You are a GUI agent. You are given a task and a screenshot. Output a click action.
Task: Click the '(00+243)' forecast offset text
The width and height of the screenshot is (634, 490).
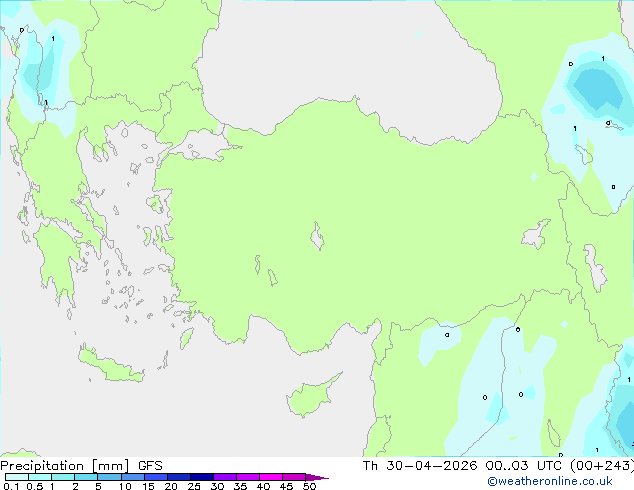coord(602,466)
